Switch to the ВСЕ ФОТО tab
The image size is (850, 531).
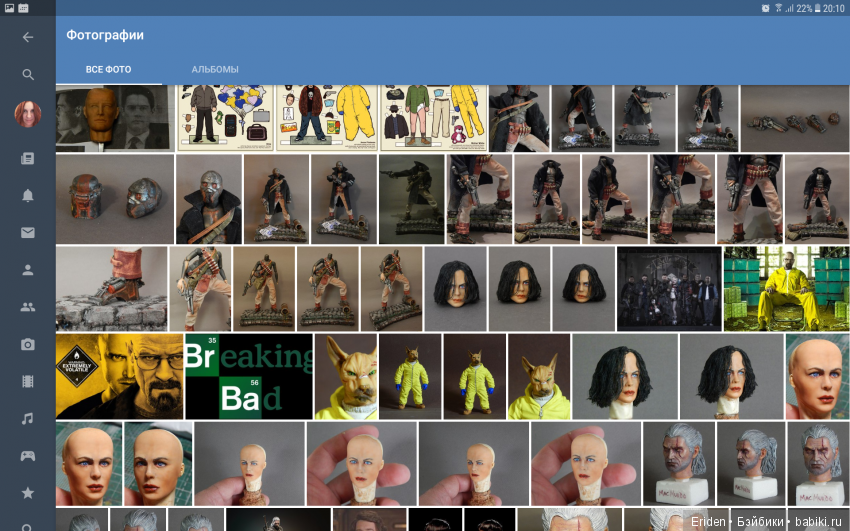108,70
